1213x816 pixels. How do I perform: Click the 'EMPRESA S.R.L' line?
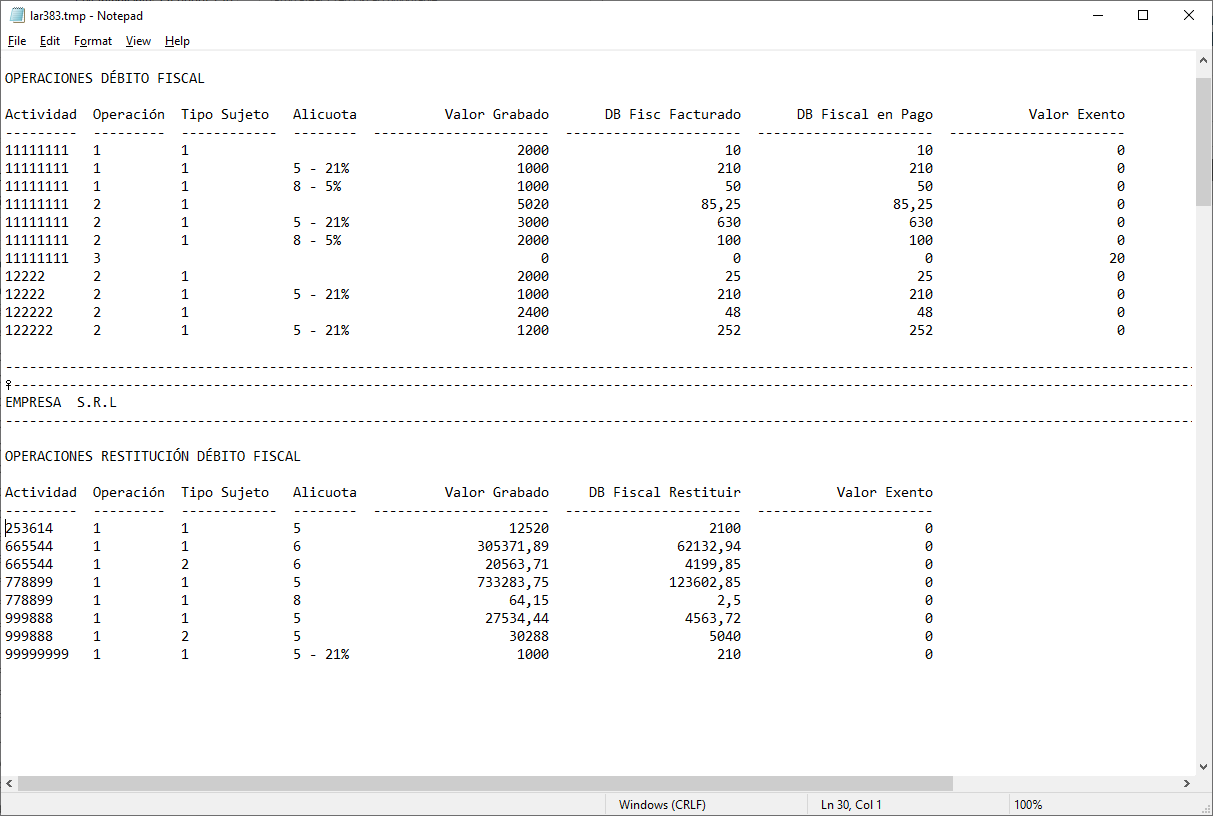pos(61,402)
